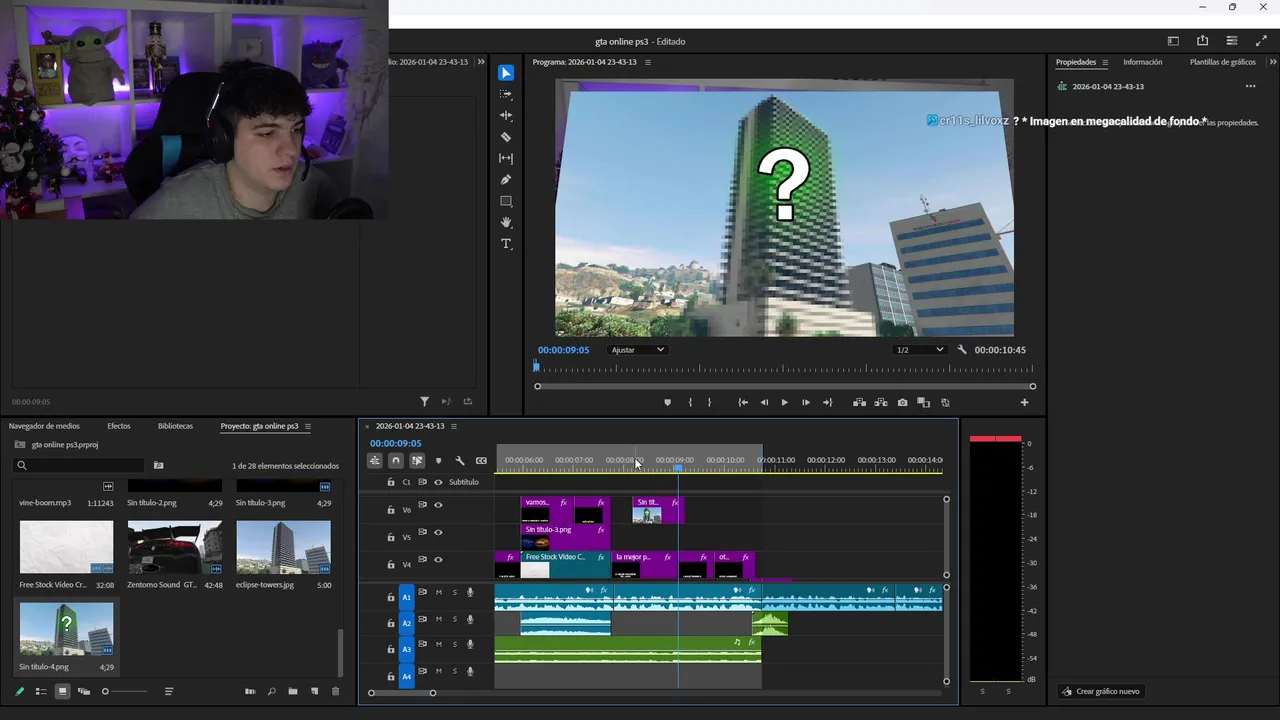
Task: Toggle A4 track targeting button
Action: coord(407,677)
